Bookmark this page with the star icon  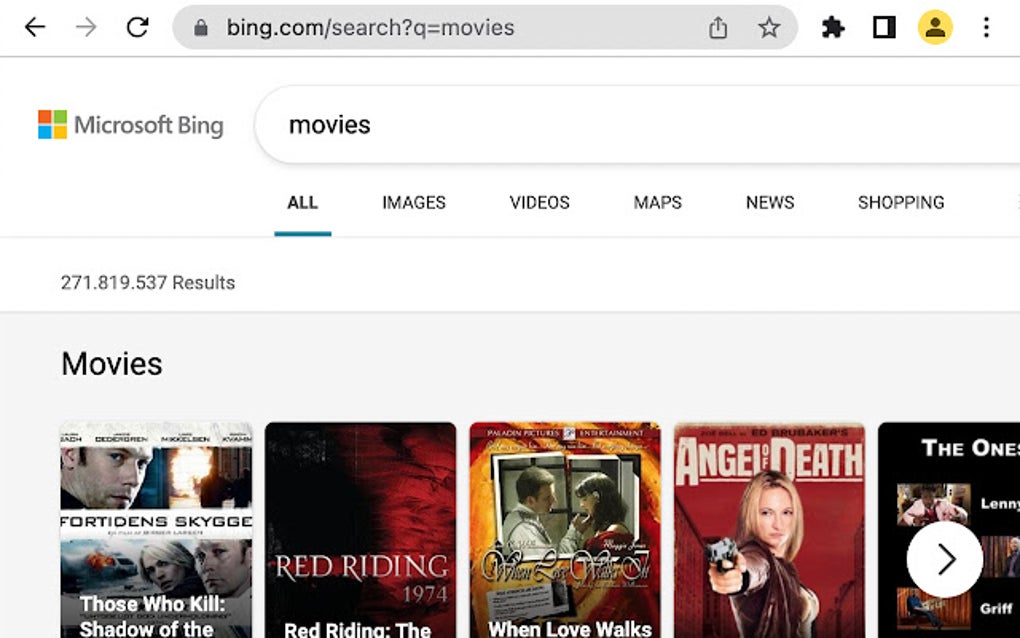770,27
